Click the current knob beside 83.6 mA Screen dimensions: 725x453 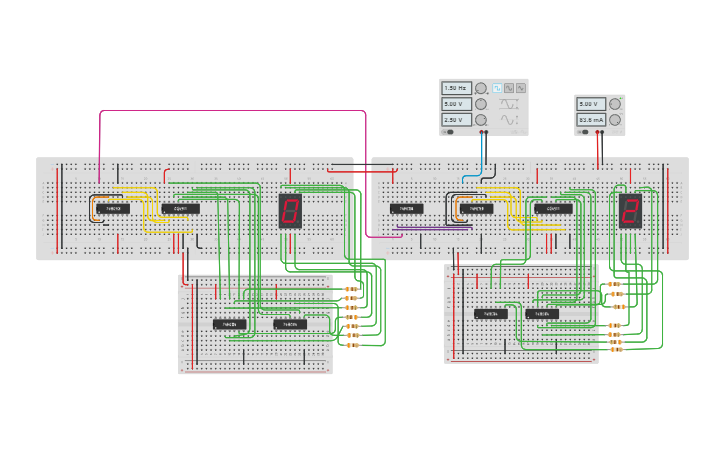615,119
